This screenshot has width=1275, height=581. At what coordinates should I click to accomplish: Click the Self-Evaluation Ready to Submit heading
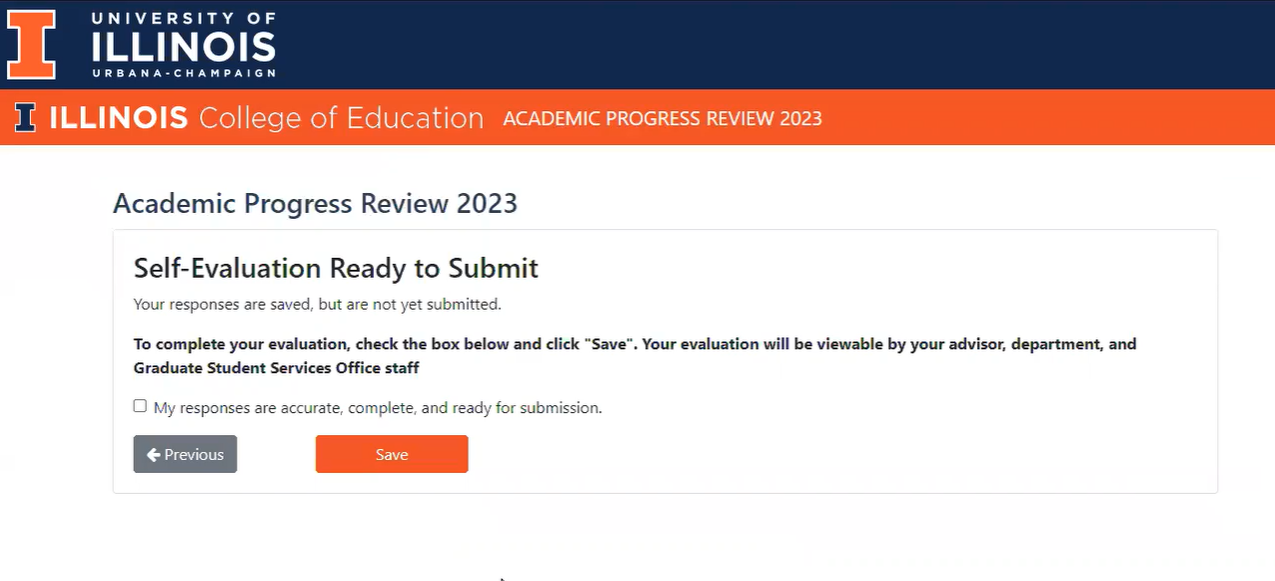pyautogui.click(x=336, y=268)
